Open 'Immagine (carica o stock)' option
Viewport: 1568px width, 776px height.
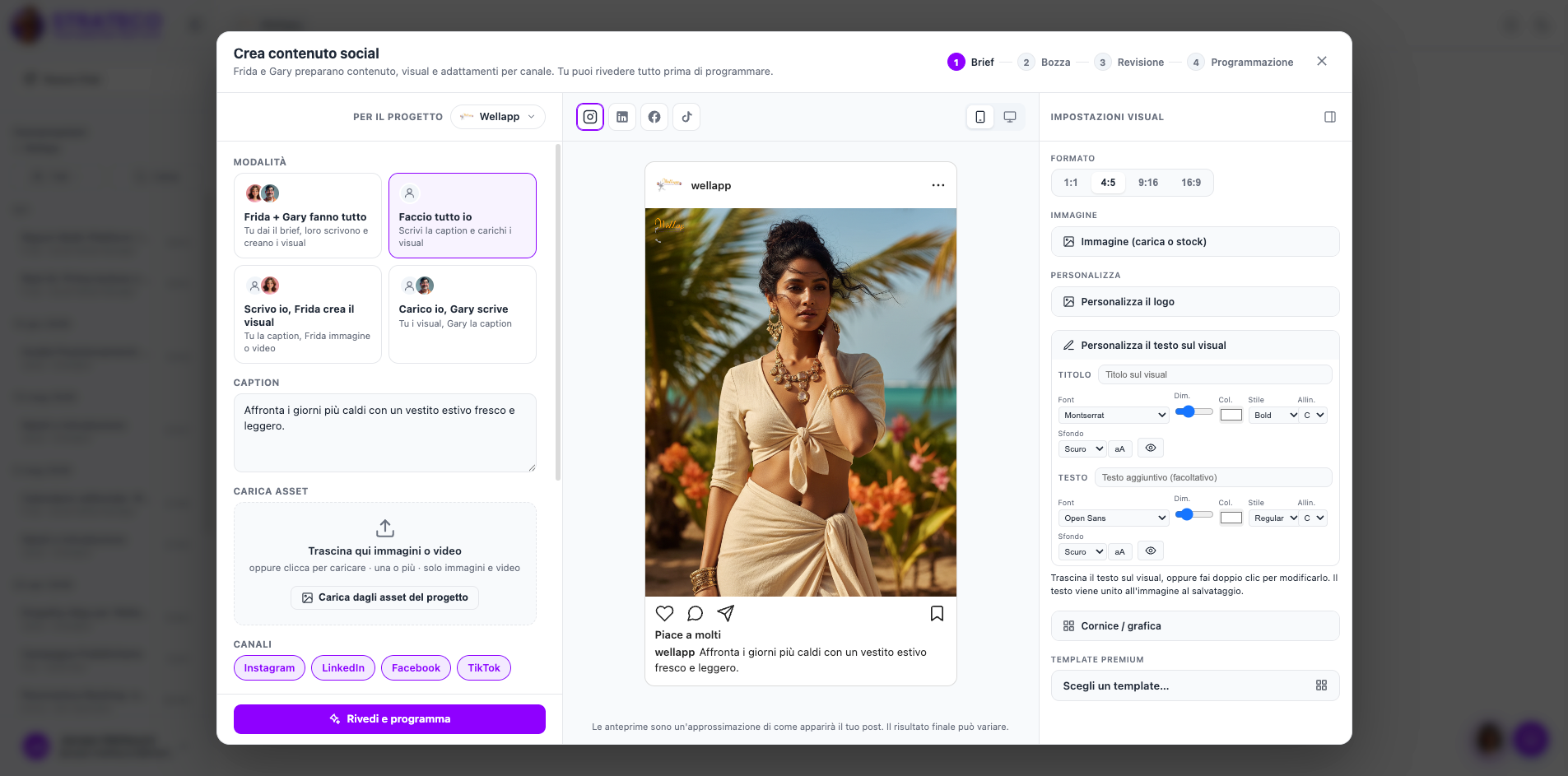click(1195, 242)
